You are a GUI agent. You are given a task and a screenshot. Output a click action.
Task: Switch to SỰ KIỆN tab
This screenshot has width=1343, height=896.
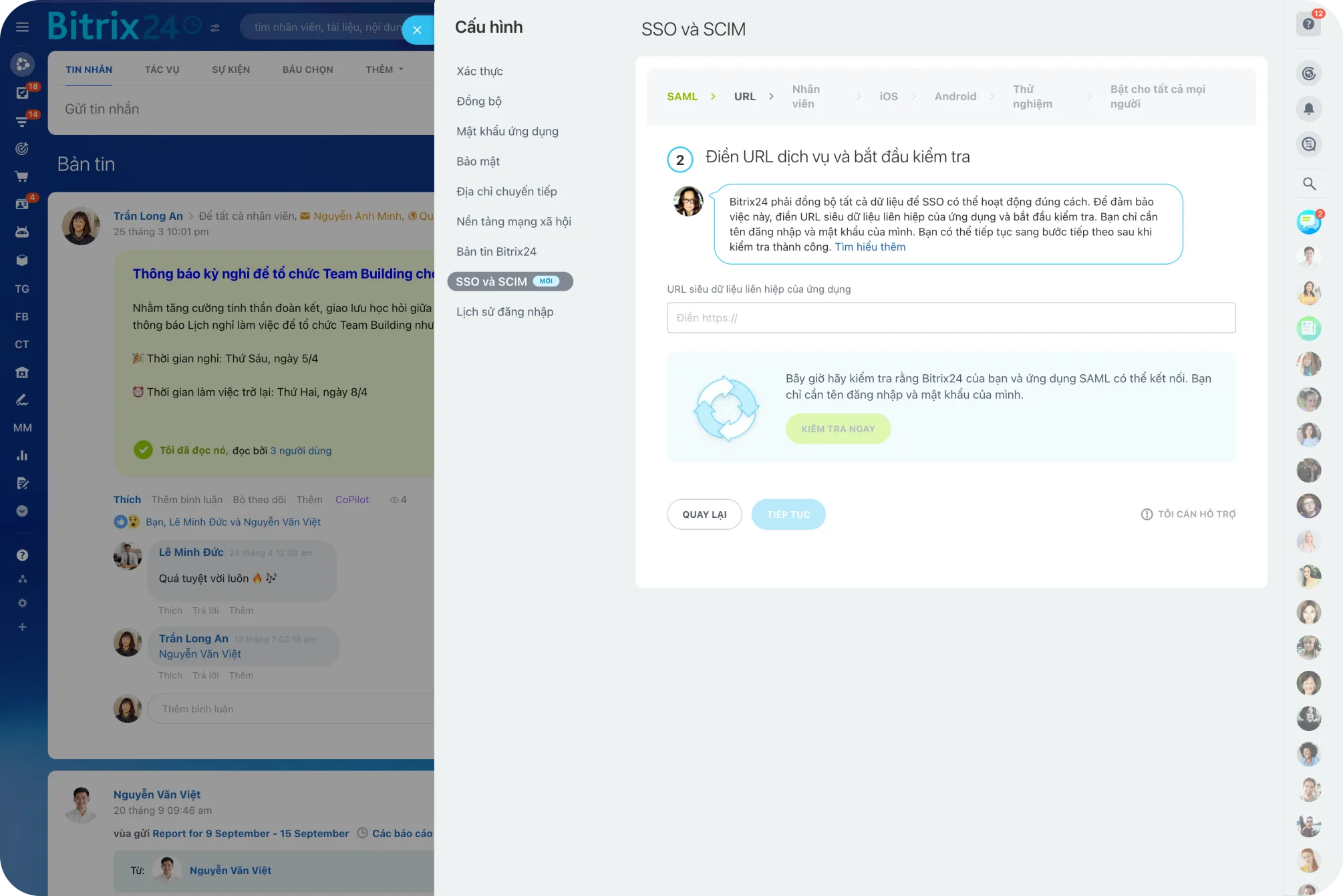231,70
